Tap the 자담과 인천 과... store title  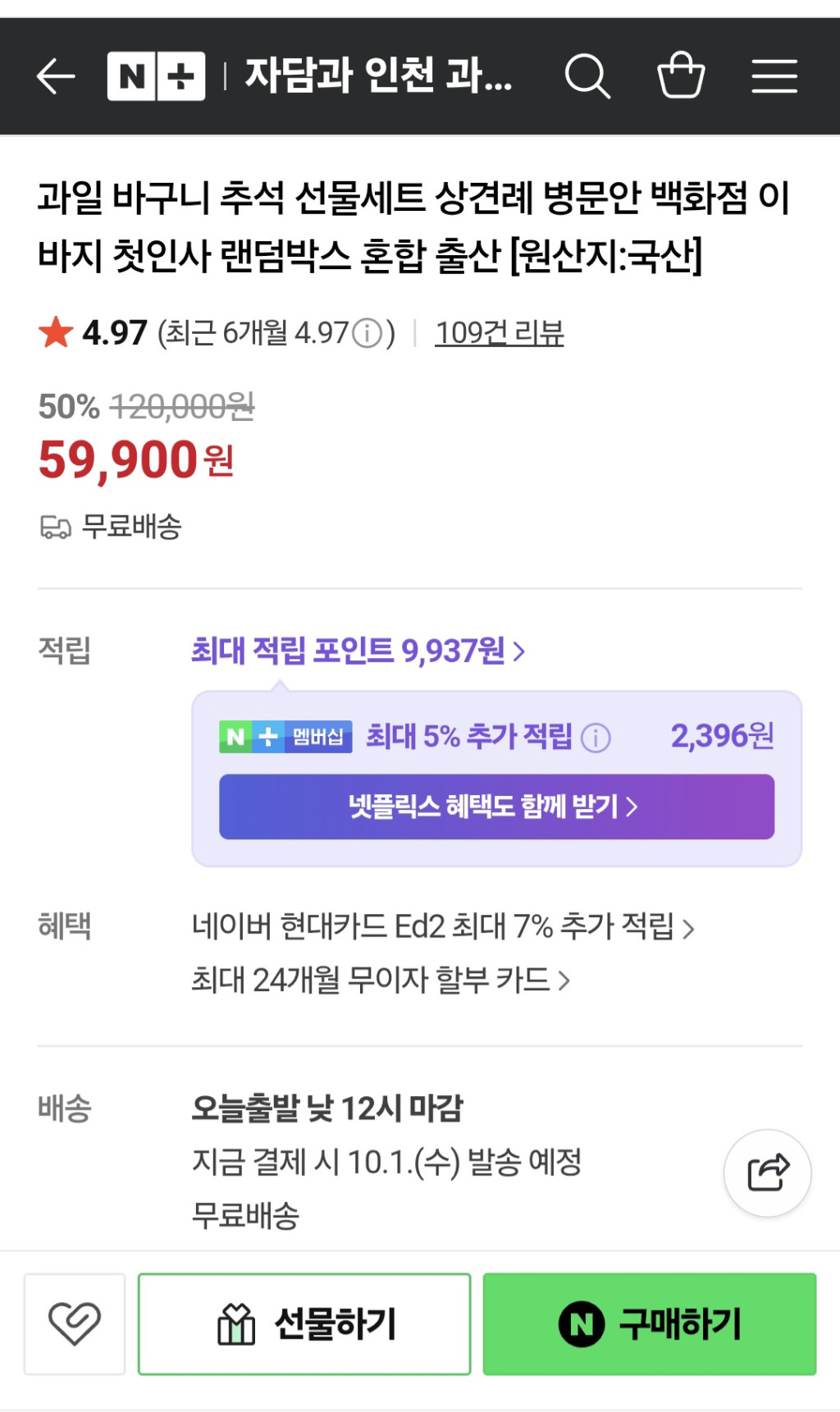tap(379, 76)
